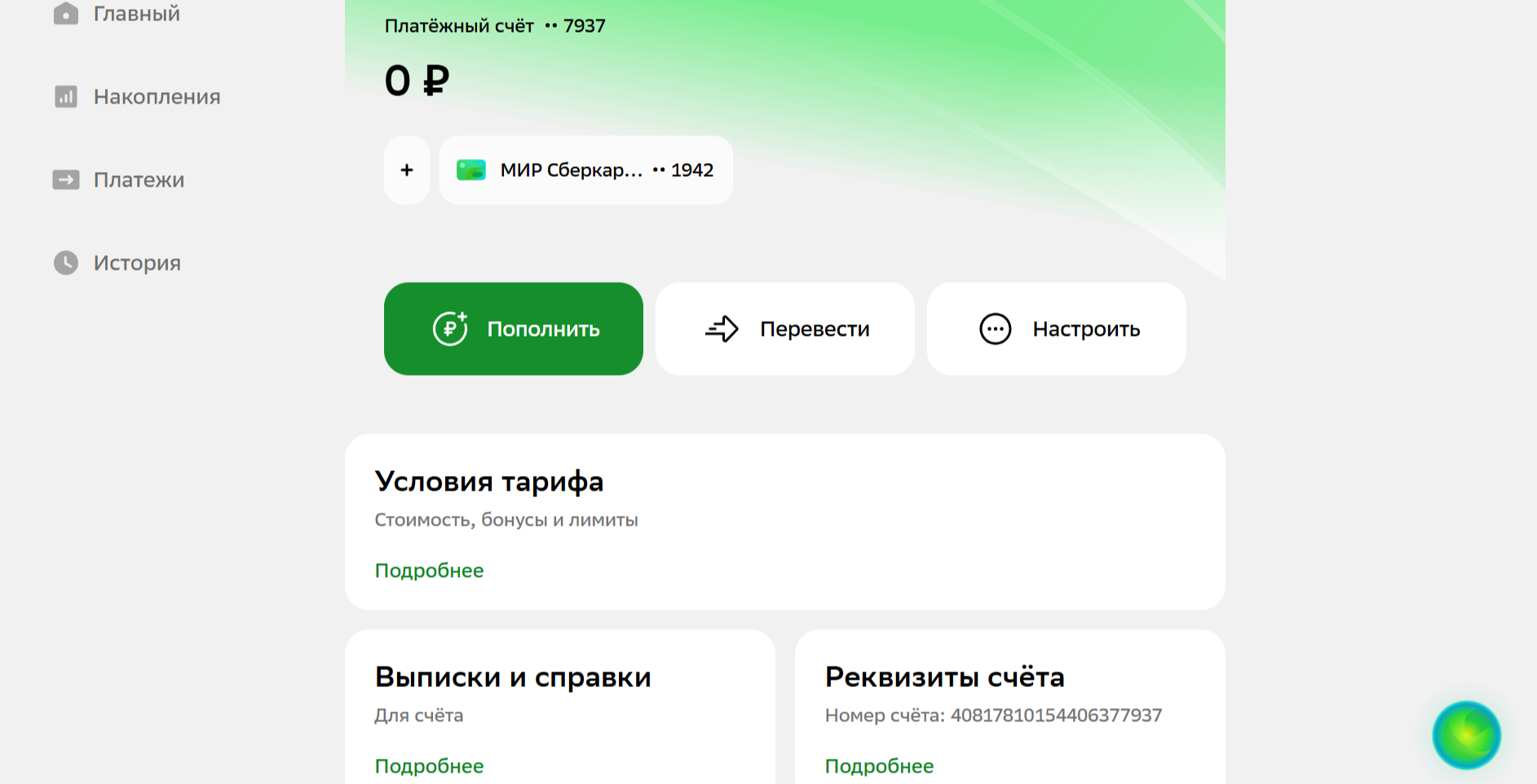Click the 0 ₽ account balance

[x=417, y=81]
